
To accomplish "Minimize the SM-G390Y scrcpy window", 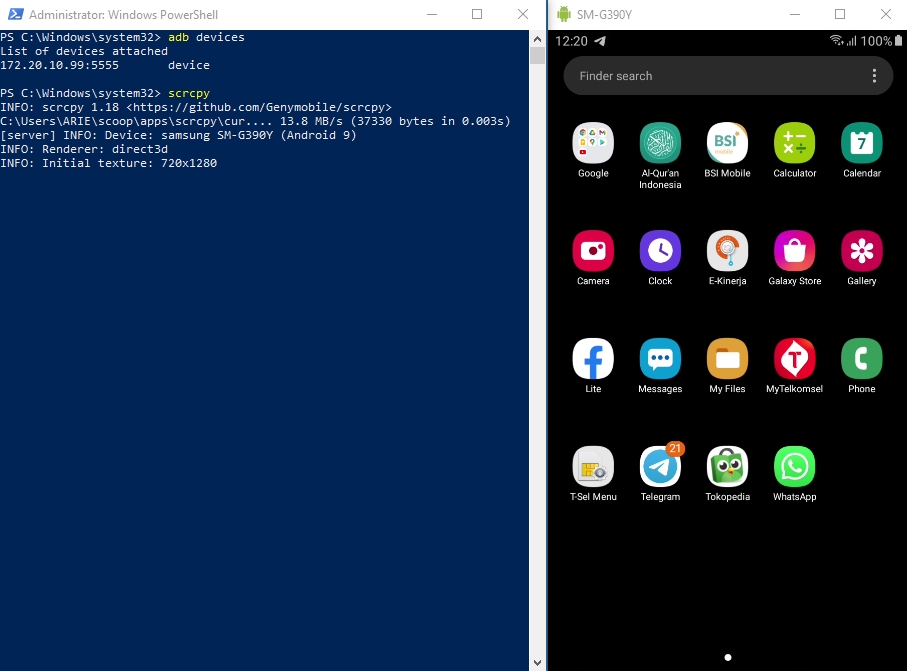I will click(795, 14).
